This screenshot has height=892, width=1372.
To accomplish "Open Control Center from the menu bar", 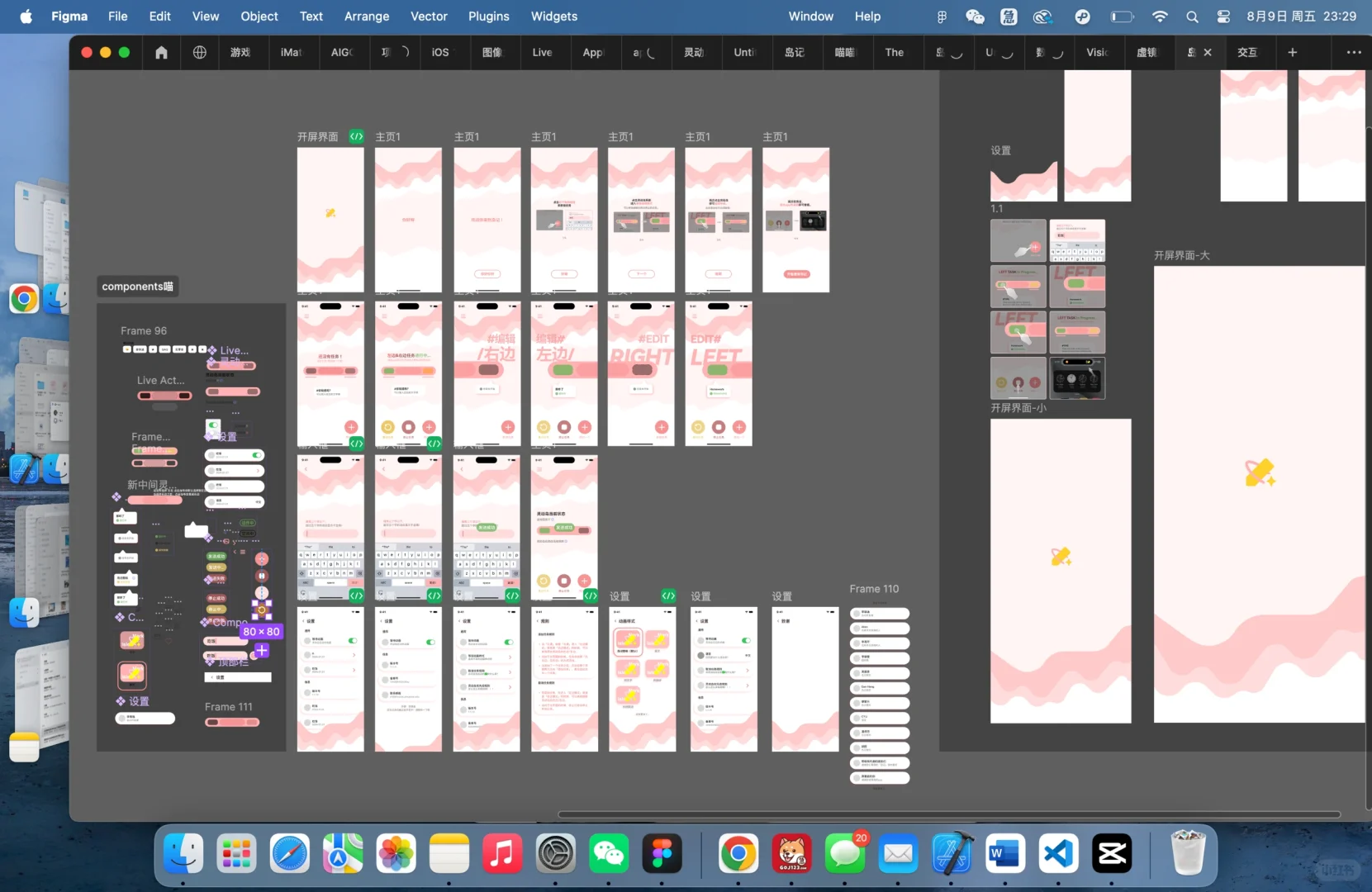I will click(x=1223, y=17).
